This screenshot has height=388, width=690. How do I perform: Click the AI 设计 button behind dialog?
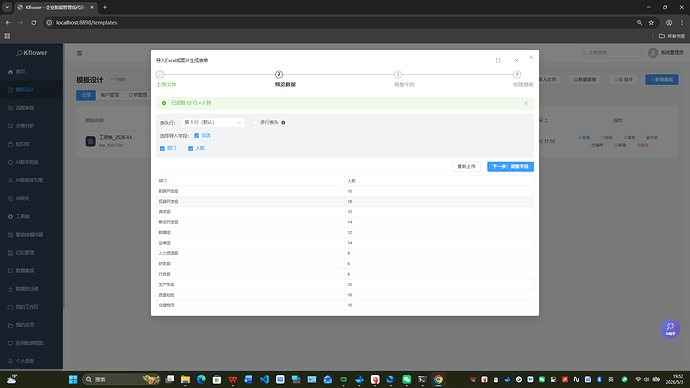click(623, 80)
